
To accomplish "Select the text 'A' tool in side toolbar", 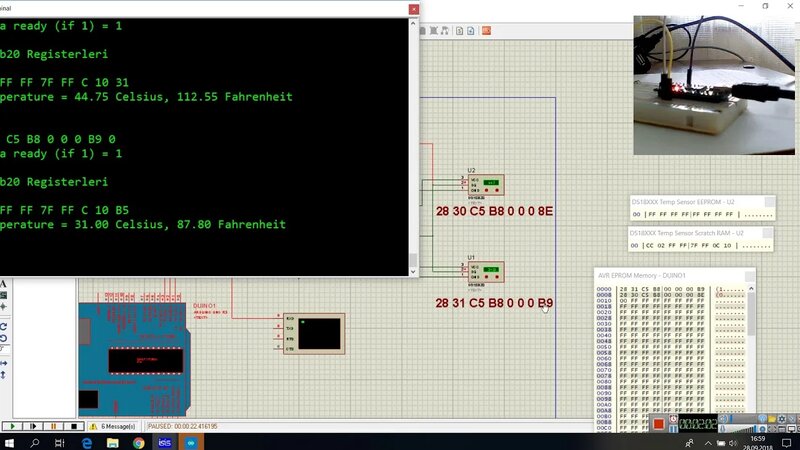I will pyautogui.click(x=3, y=285).
